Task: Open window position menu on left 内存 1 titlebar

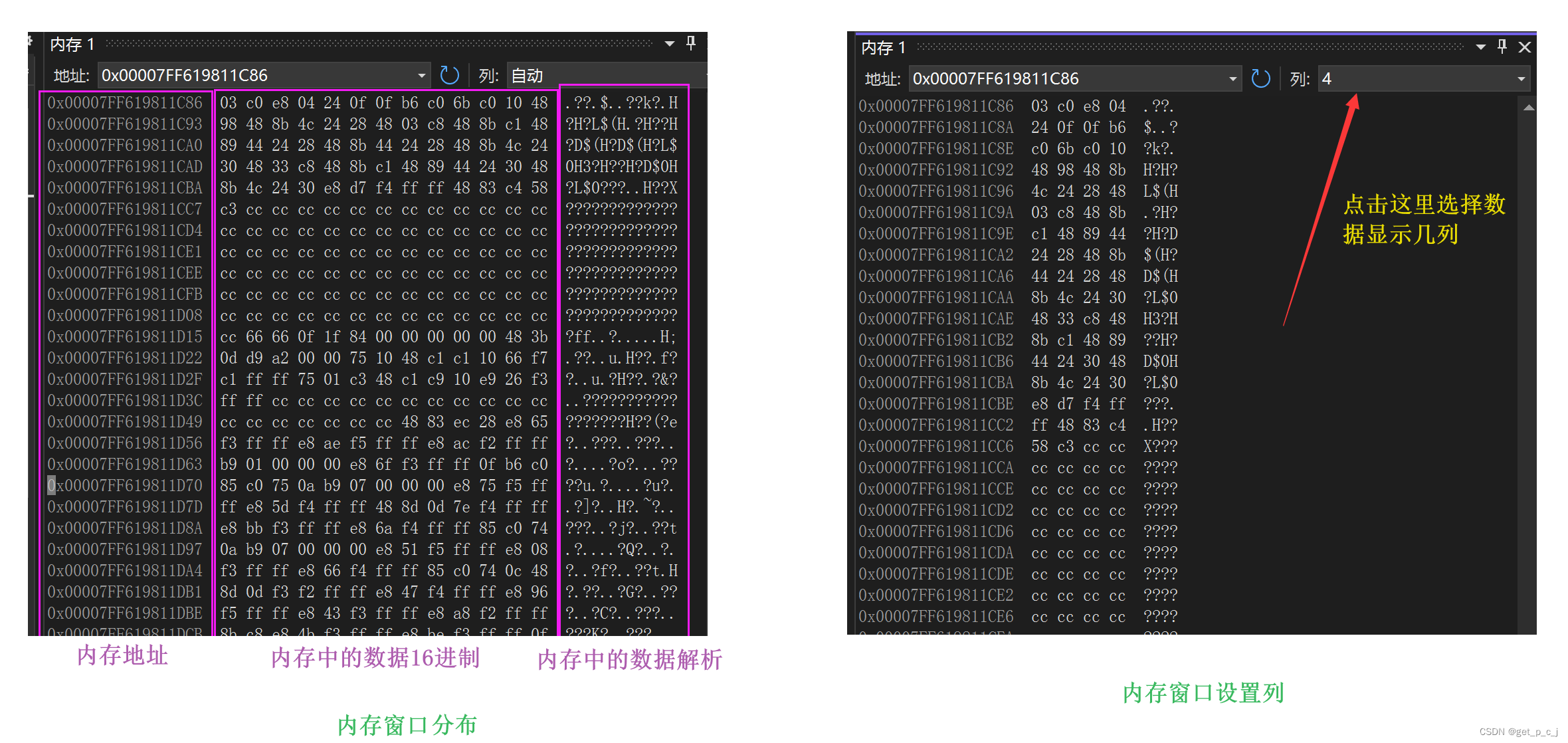Action: pos(670,44)
